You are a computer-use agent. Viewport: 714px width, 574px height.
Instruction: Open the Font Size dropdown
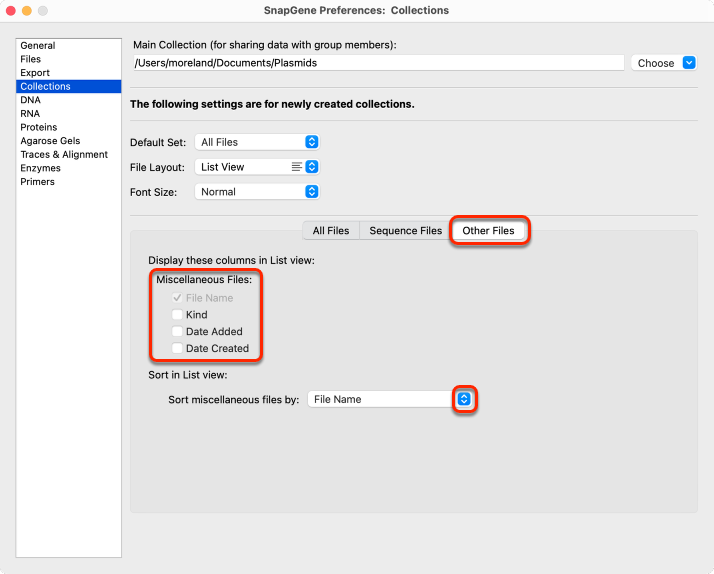click(257, 192)
